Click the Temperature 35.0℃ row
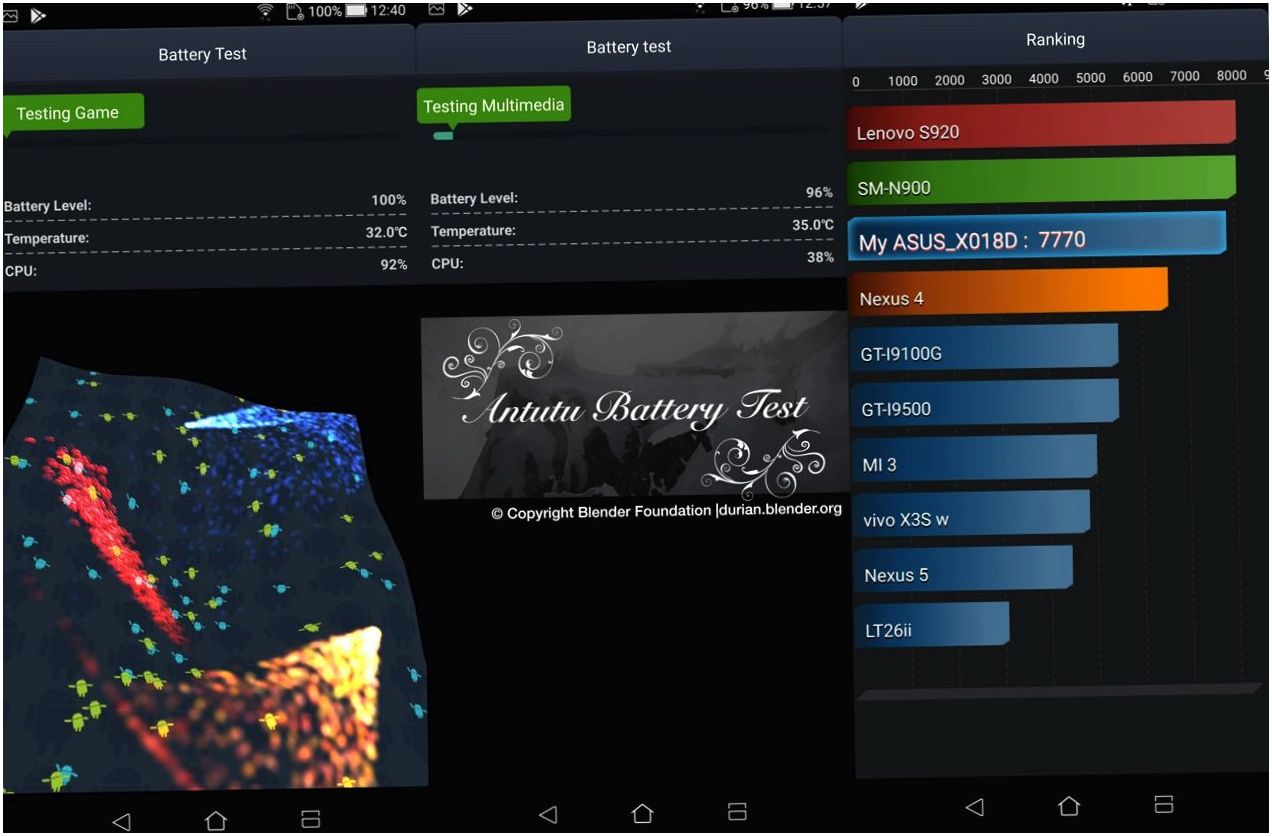Screen dimensions: 1272x836 [x=632, y=228]
